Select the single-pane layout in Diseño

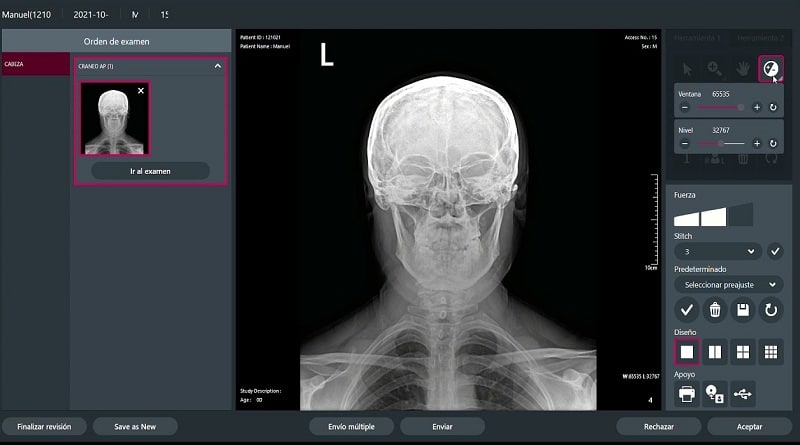686,351
